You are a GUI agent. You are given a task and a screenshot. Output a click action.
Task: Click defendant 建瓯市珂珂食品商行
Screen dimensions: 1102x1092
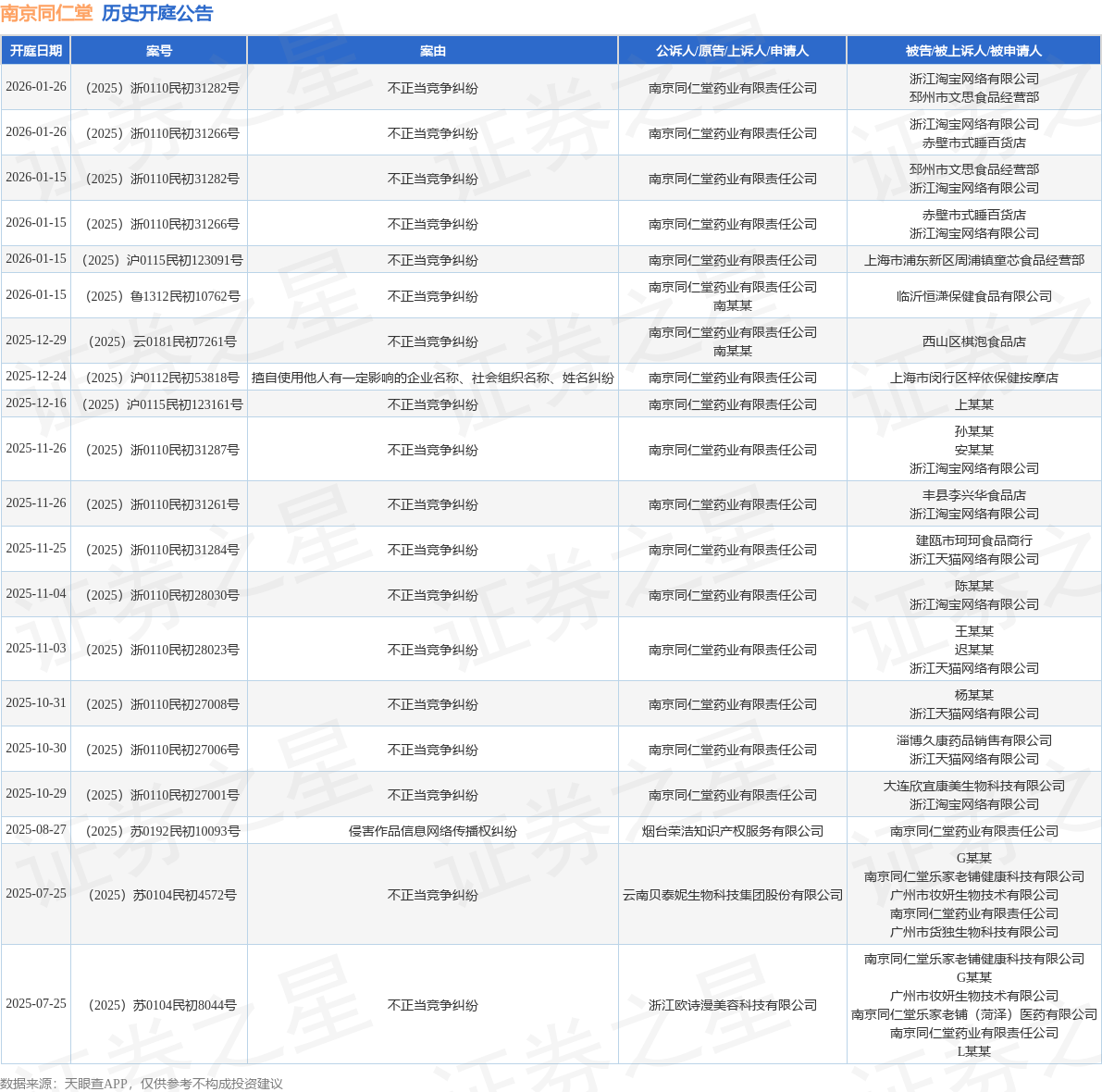(974, 540)
